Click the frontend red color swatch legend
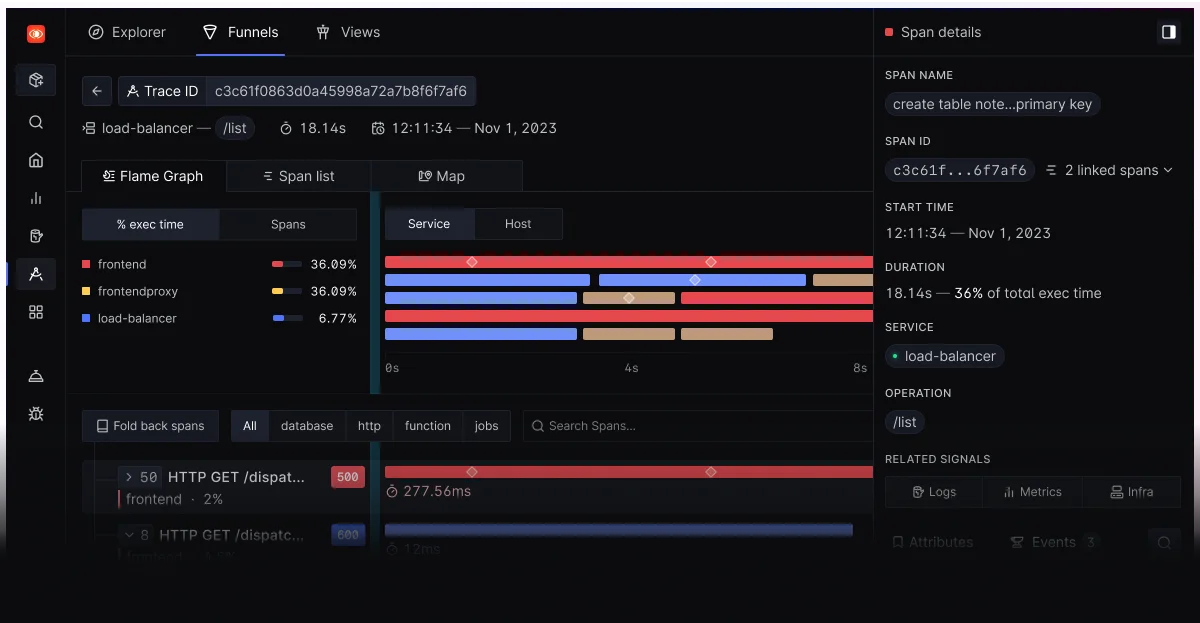This screenshot has width=1200, height=623. tap(87, 264)
